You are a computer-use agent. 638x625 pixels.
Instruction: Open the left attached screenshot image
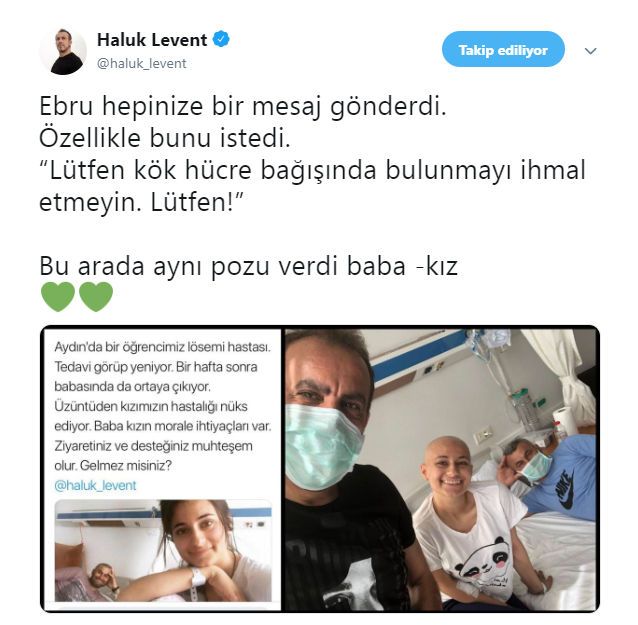[163, 469]
